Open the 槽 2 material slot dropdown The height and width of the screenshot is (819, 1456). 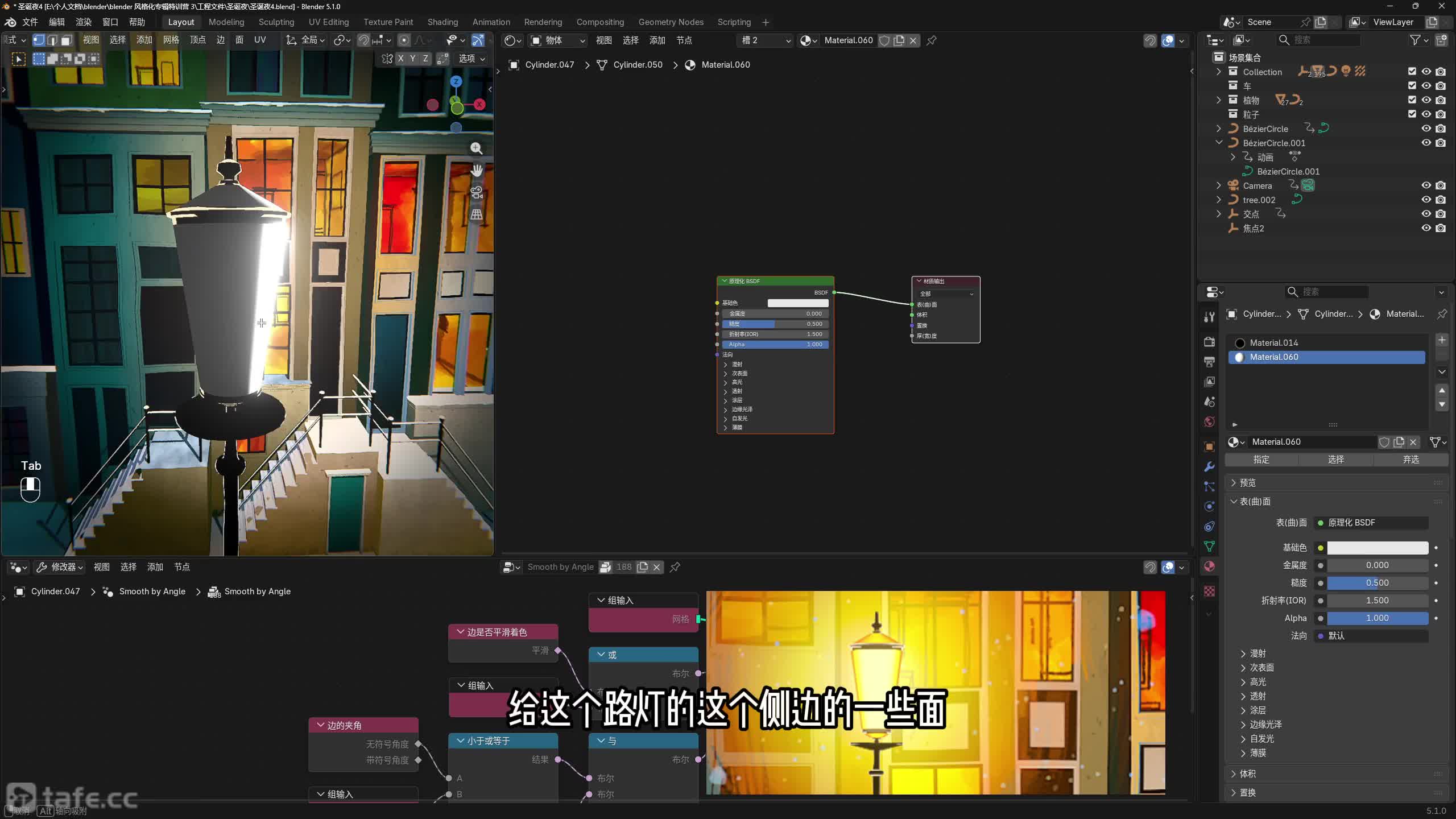(x=766, y=40)
